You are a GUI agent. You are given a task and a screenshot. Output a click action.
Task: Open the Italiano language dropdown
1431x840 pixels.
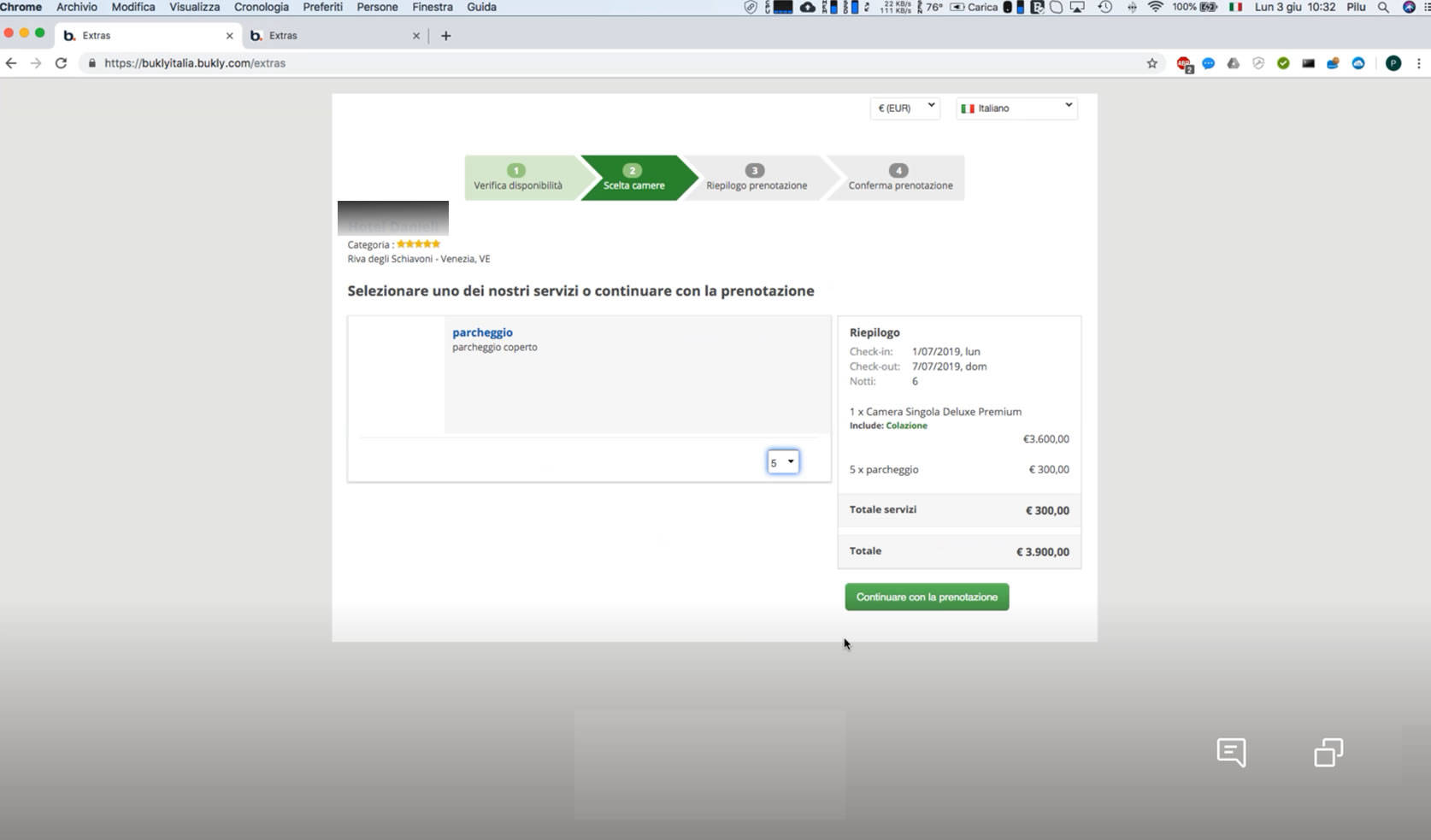[x=1016, y=109]
